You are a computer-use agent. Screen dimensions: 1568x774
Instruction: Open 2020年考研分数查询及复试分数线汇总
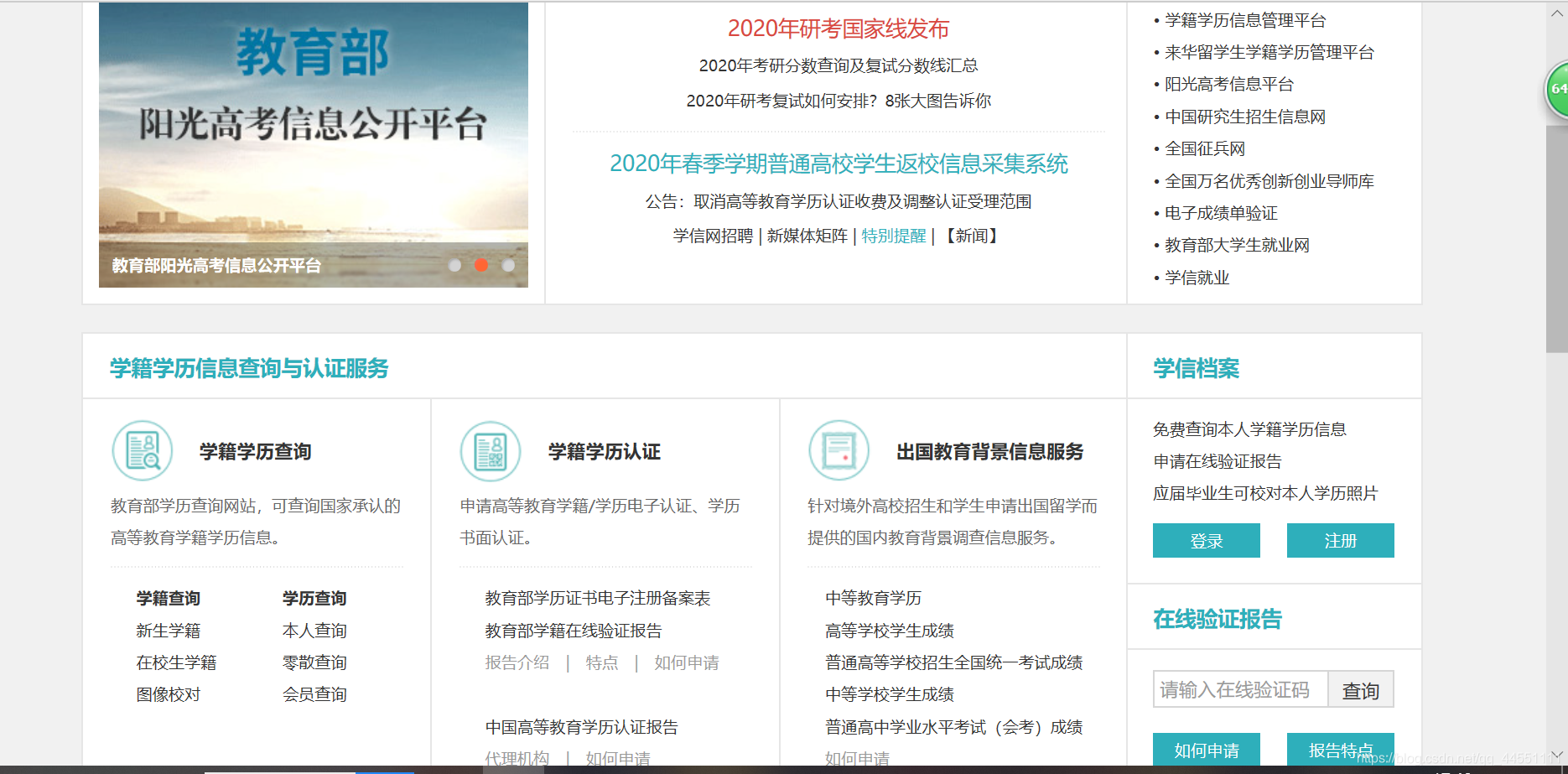(x=839, y=65)
